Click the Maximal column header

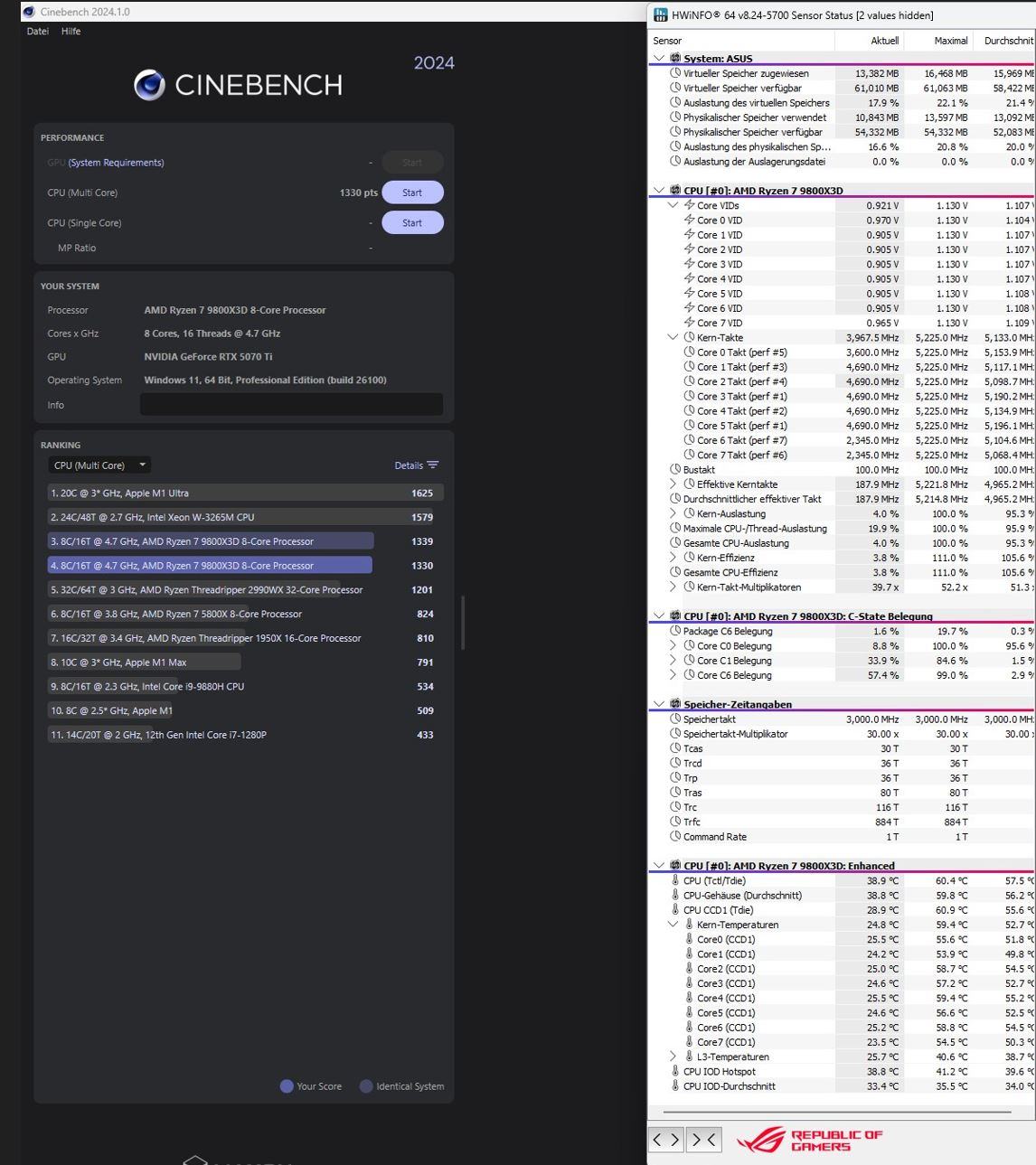[937, 41]
